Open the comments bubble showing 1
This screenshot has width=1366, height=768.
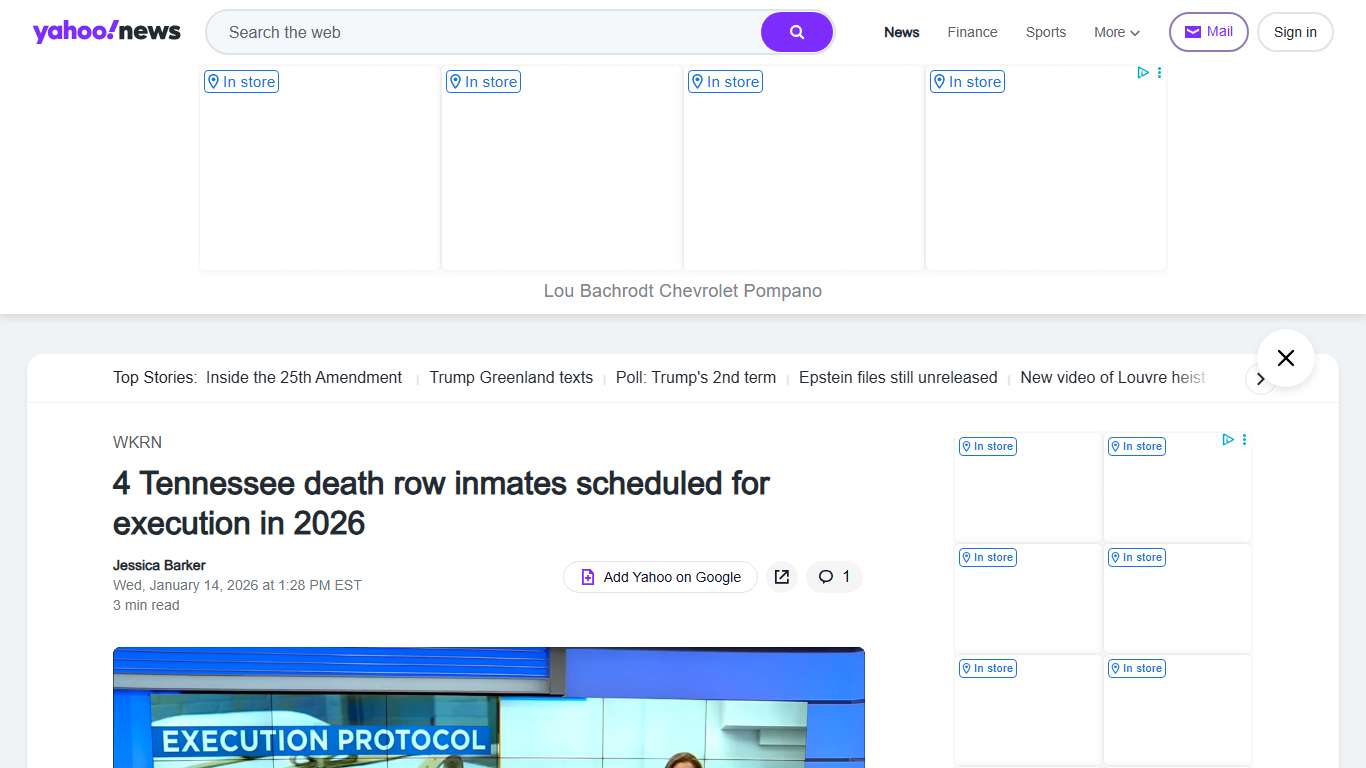click(x=834, y=577)
